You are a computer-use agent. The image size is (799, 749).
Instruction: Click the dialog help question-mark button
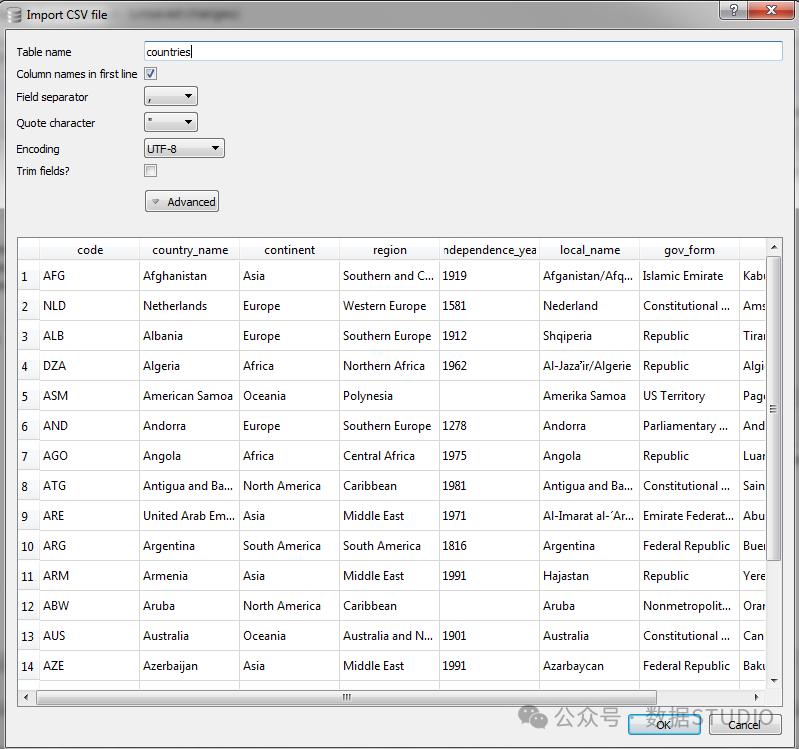tap(733, 10)
